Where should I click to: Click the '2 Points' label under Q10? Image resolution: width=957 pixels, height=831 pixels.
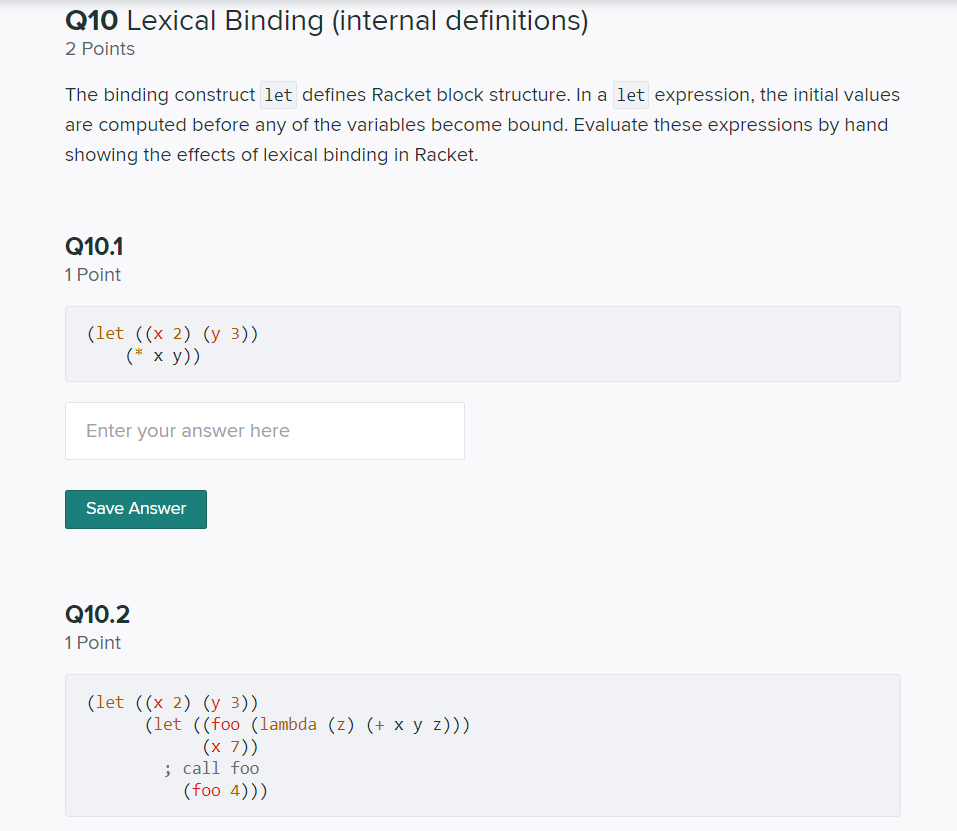[99, 48]
